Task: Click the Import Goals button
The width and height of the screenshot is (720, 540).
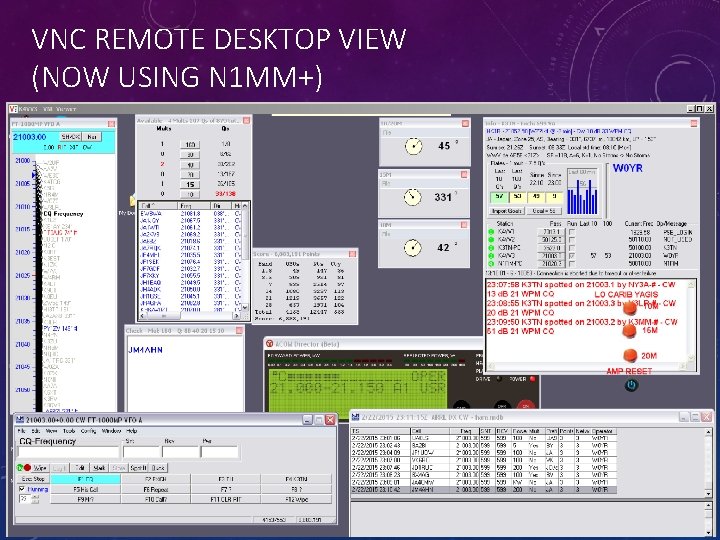Action: coord(506,211)
